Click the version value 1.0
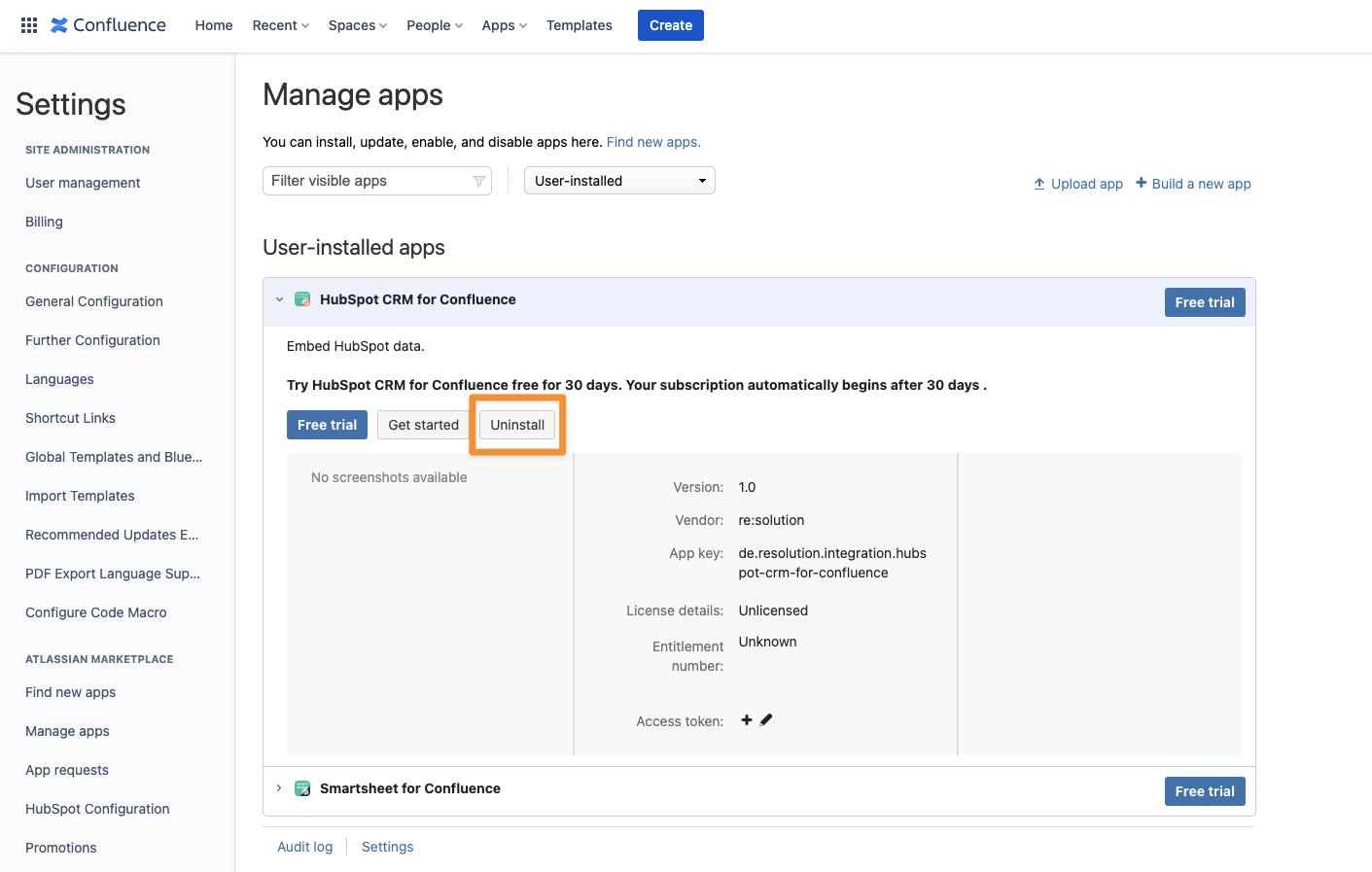The height and width of the screenshot is (872, 1372). pos(747,487)
